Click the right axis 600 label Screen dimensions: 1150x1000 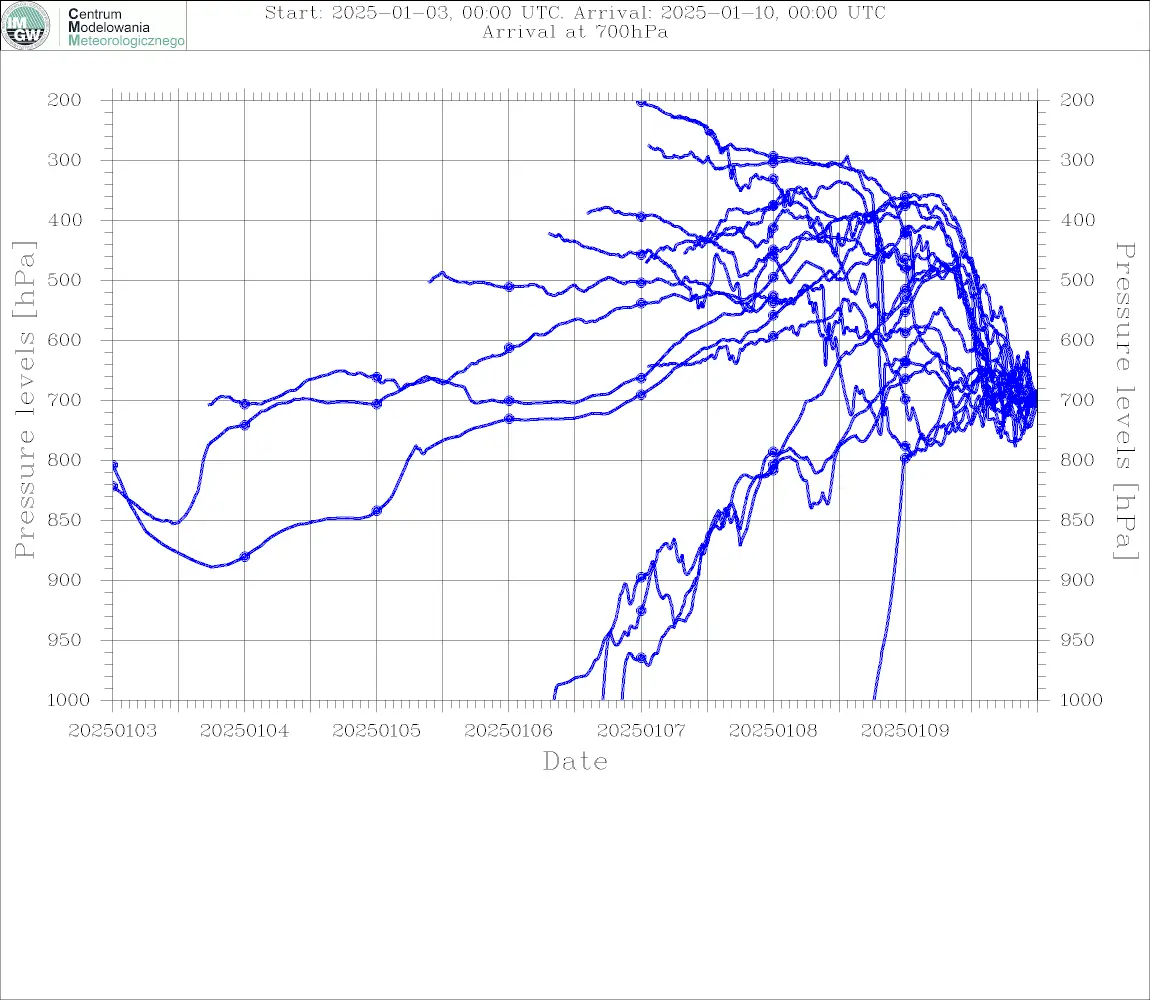point(1077,340)
